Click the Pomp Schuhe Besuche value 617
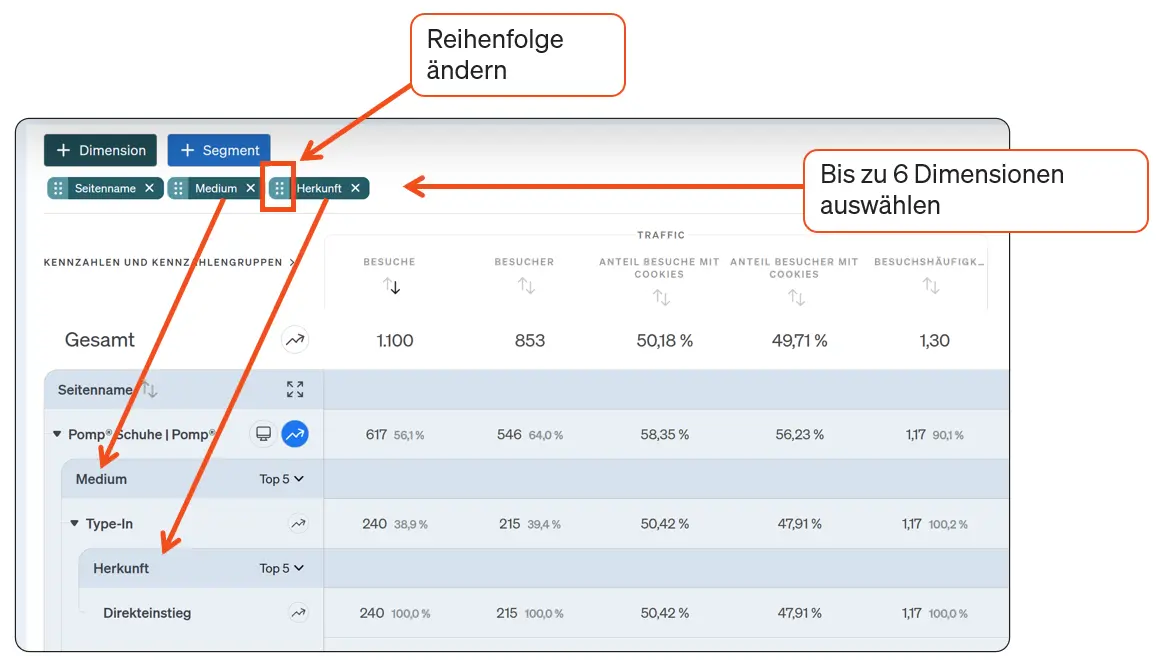The image size is (1162, 665). (x=376, y=434)
